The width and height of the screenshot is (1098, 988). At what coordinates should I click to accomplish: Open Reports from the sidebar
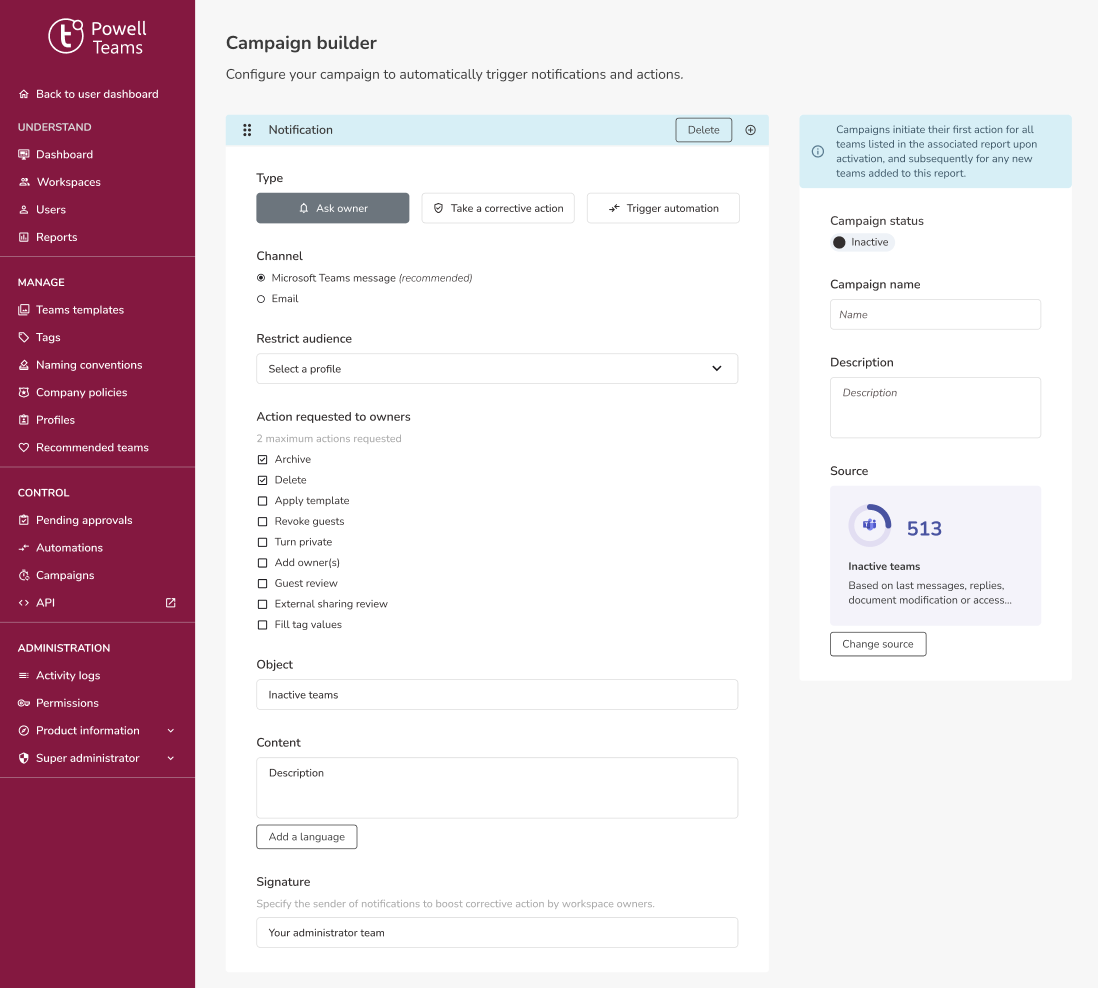tap(57, 237)
